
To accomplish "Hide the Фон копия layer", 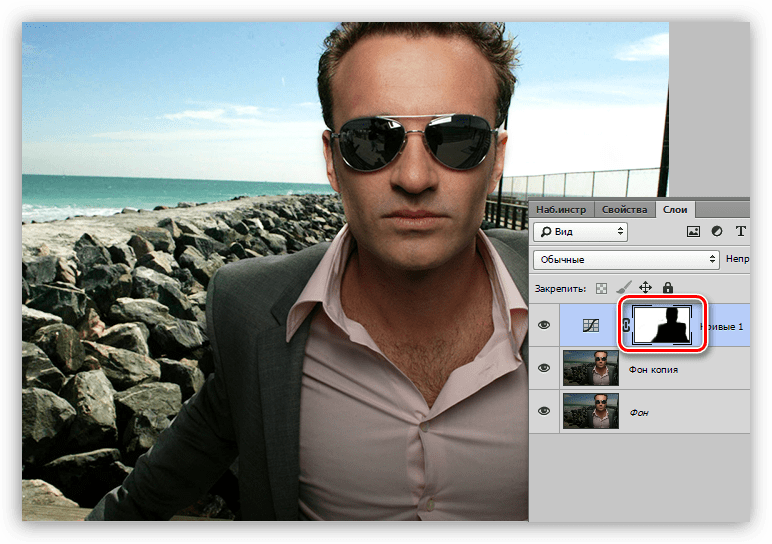I will click(x=544, y=368).
